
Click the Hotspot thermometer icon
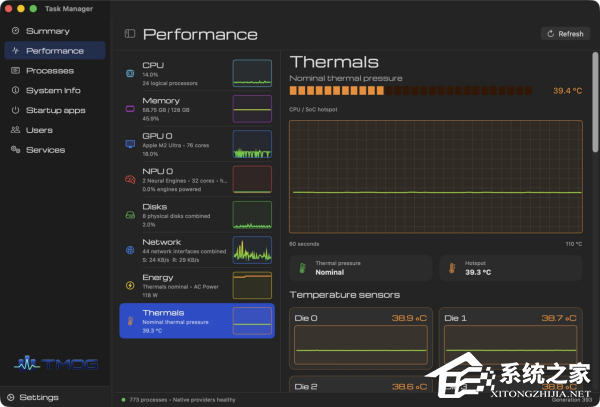tap(452, 268)
